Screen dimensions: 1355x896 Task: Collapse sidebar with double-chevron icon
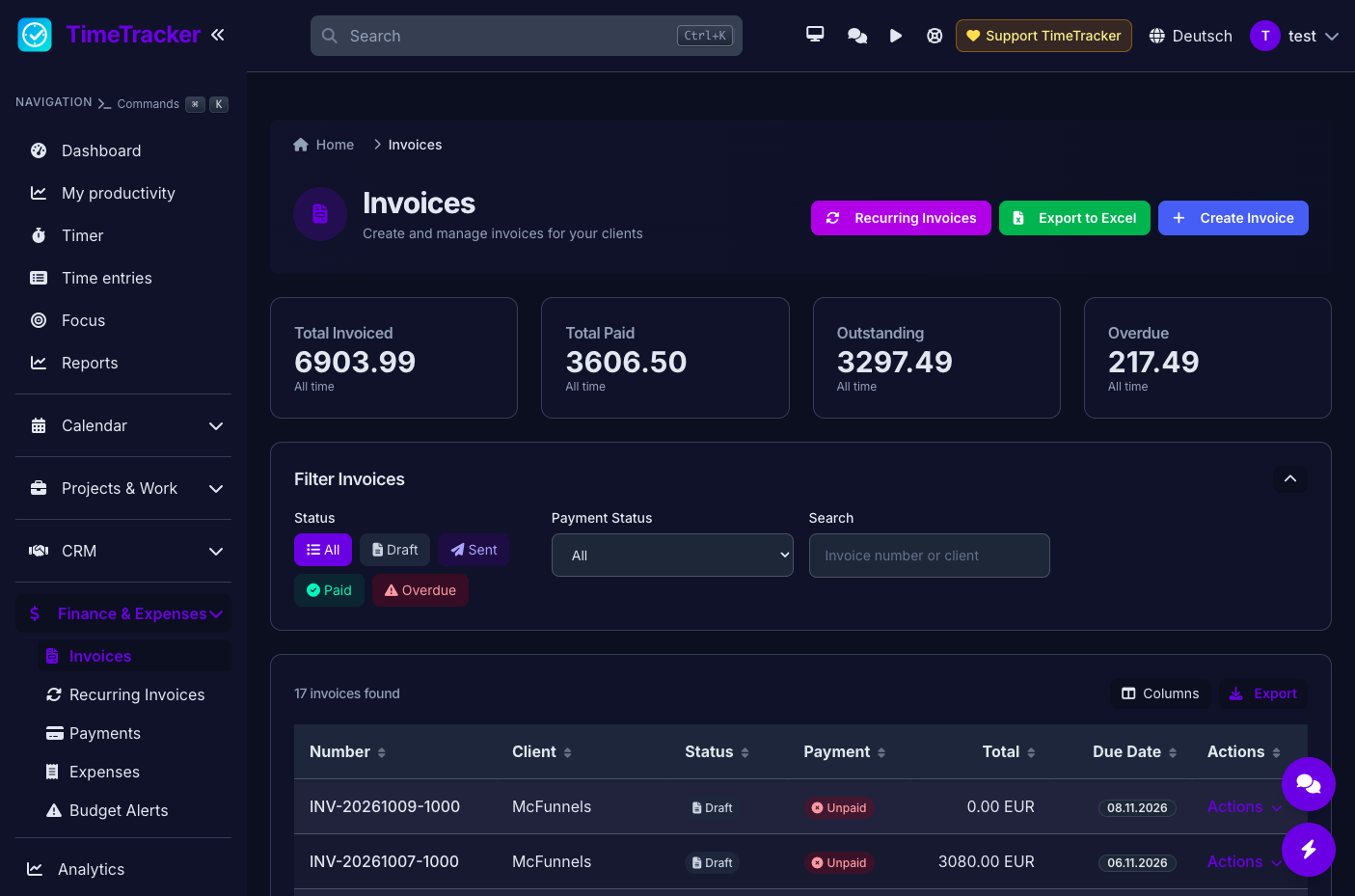point(218,35)
